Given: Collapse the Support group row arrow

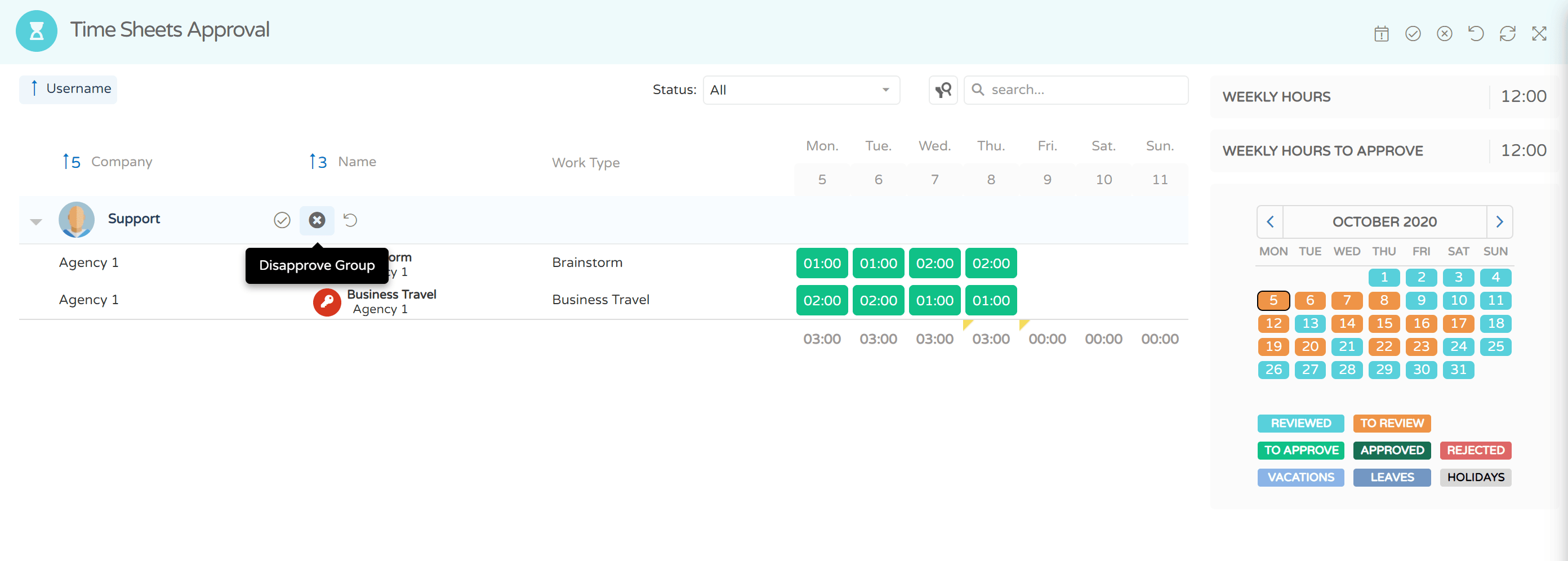Looking at the screenshot, I should point(36,221).
